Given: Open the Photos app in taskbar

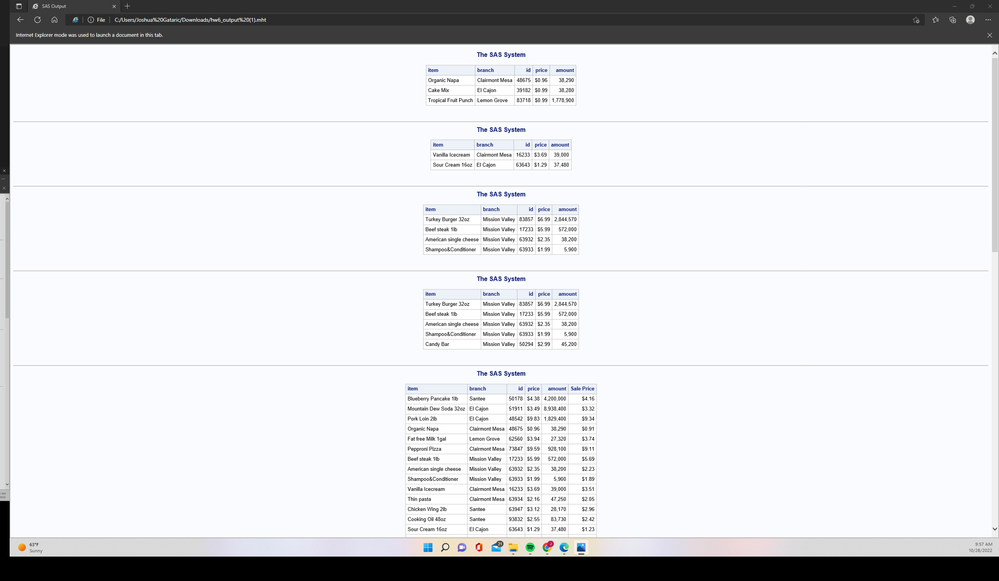Looking at the screenshot, I should (581, 547).
